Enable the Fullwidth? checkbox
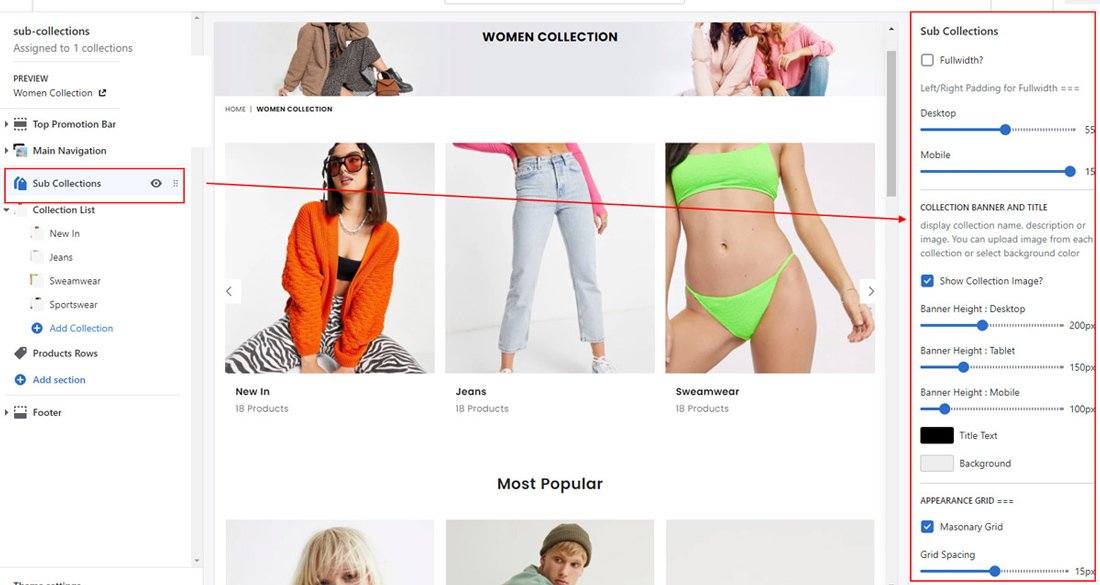The height and width of the screenshot is (585, 1100). pyautogui.click(x=927, y=60)
